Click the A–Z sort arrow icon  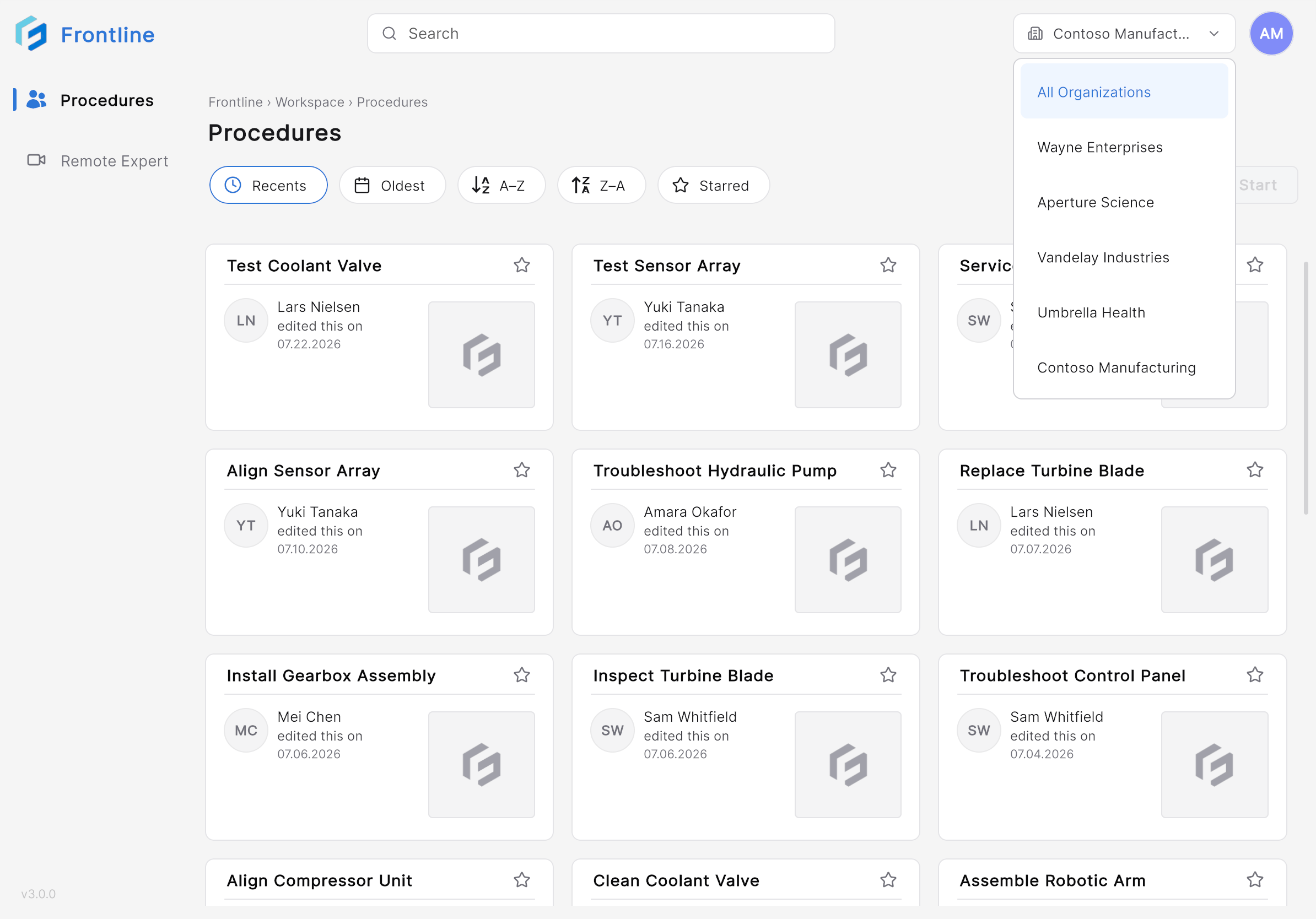pyautogui.click(x=481, y=185)
